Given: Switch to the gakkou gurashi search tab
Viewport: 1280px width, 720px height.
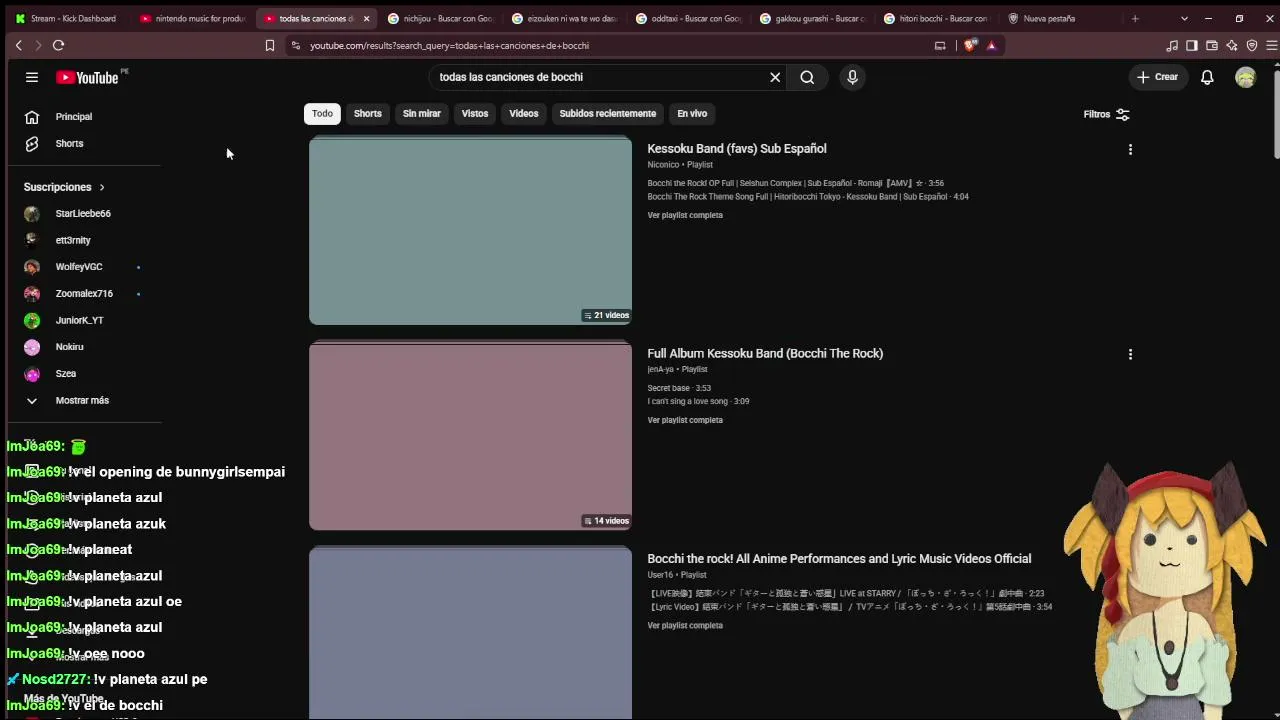Looking at the screenshot, I should (x=814, y=18).
